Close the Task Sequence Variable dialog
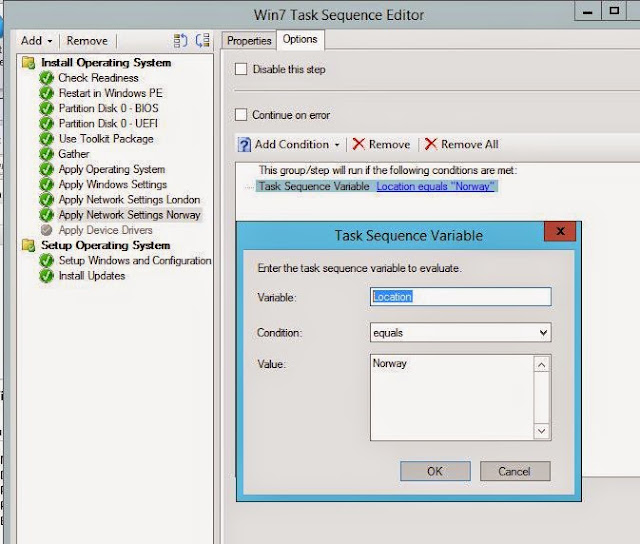The height and width of the screenshot is (544, 640). coord(560,231)
